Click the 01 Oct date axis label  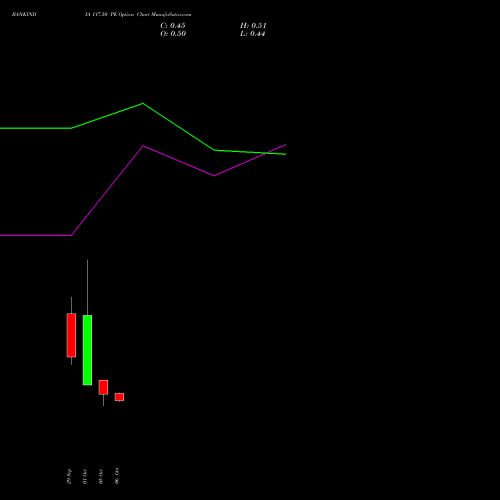click(85, 476)
